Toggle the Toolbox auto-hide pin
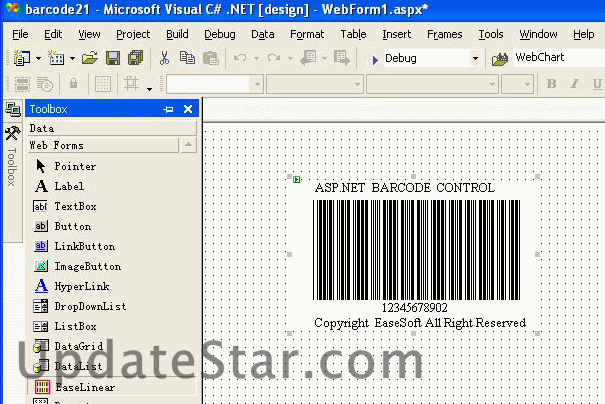Screen dimensions: 605x404 pos(169,109)
